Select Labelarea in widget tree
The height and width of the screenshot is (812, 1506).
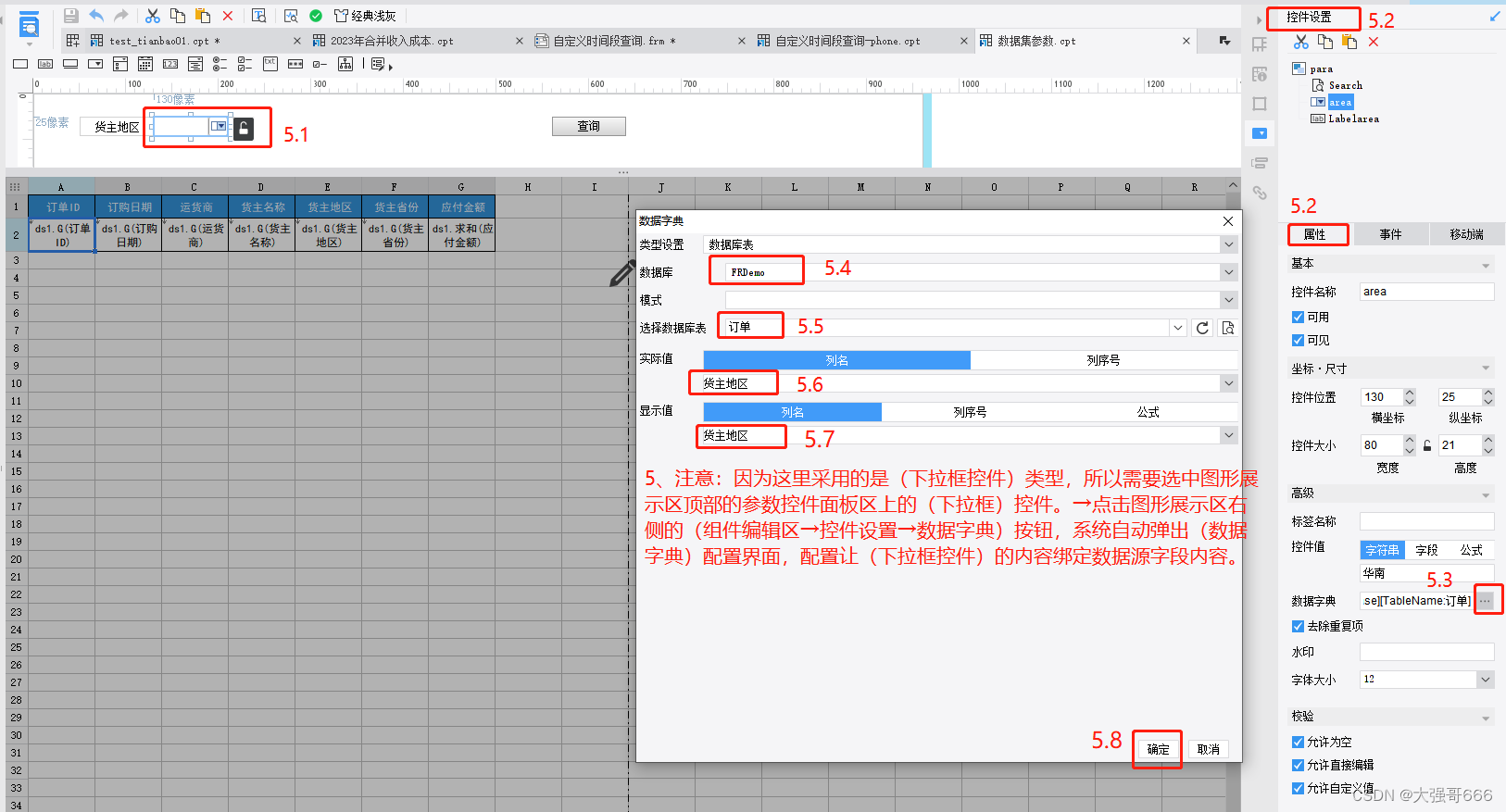click(x=1353, y=119)
